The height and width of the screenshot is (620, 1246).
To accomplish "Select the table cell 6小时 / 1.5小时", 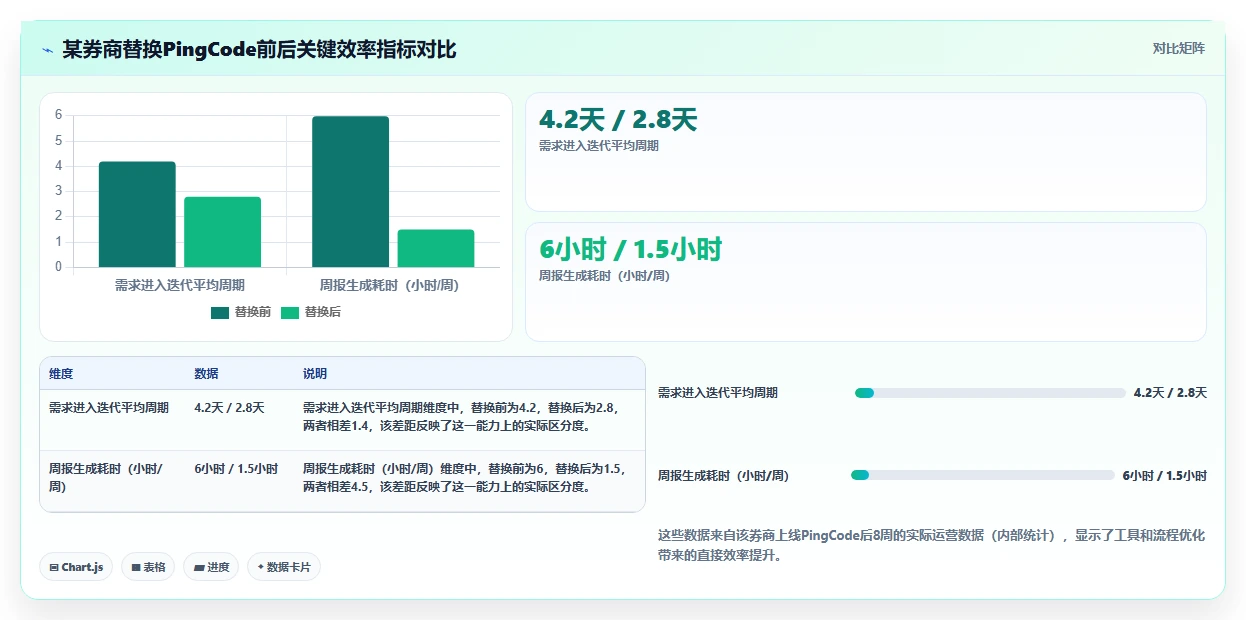I will pyautogui.click(x=236, y=469).
